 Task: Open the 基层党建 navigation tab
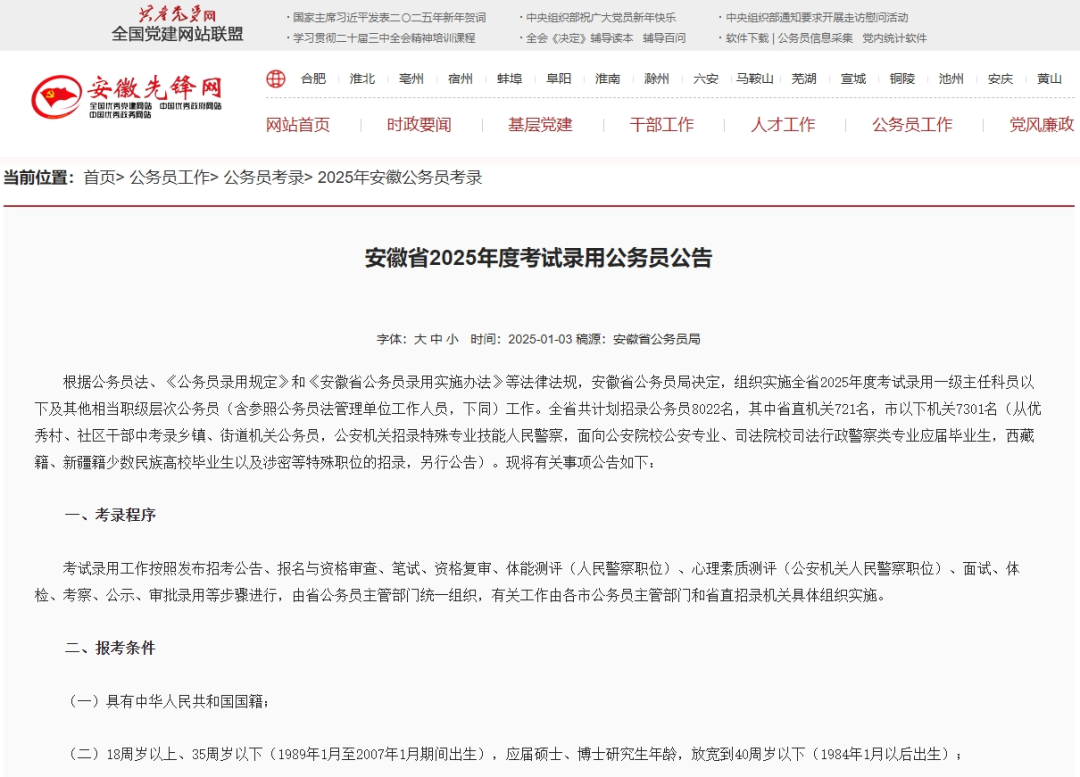pos(540,125)
